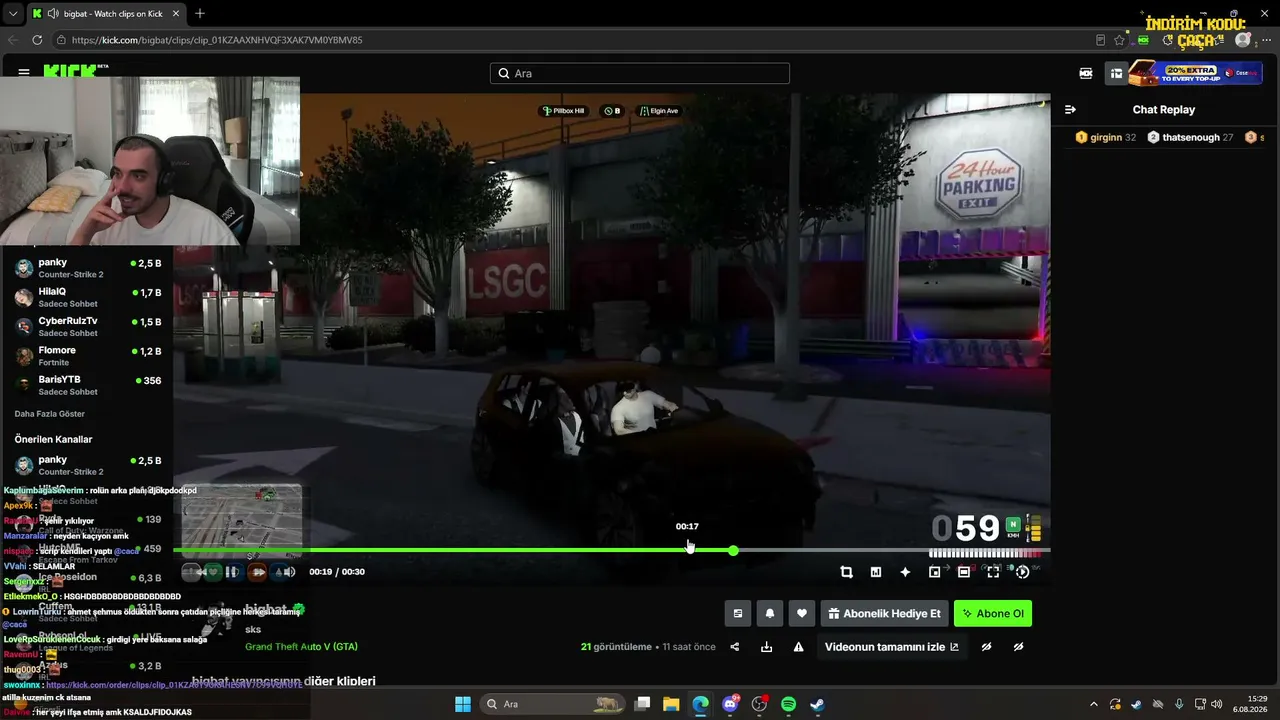
Task: Open Discord from the taskbar
Action: (730, 704)
